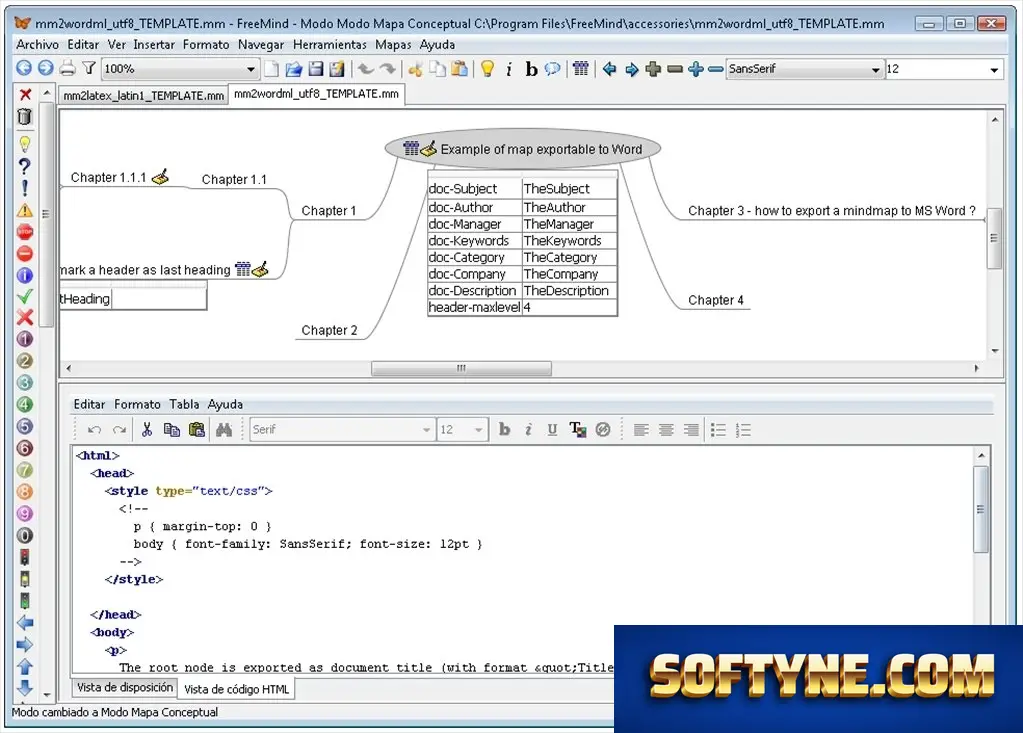The height and width of the screenshot is (733, 1023).
Task: Create a new map with blank page icon
Action: pos(271,68)
